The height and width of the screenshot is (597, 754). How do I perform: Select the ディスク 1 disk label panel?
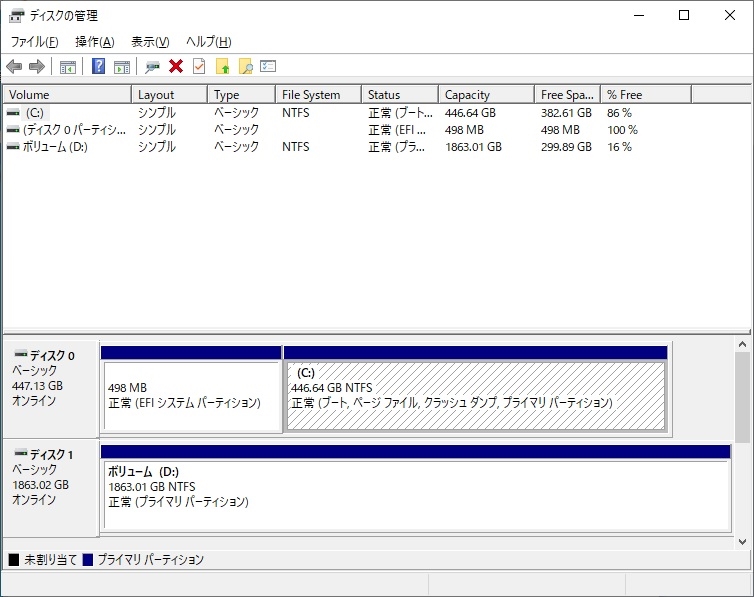click(51, 488)
